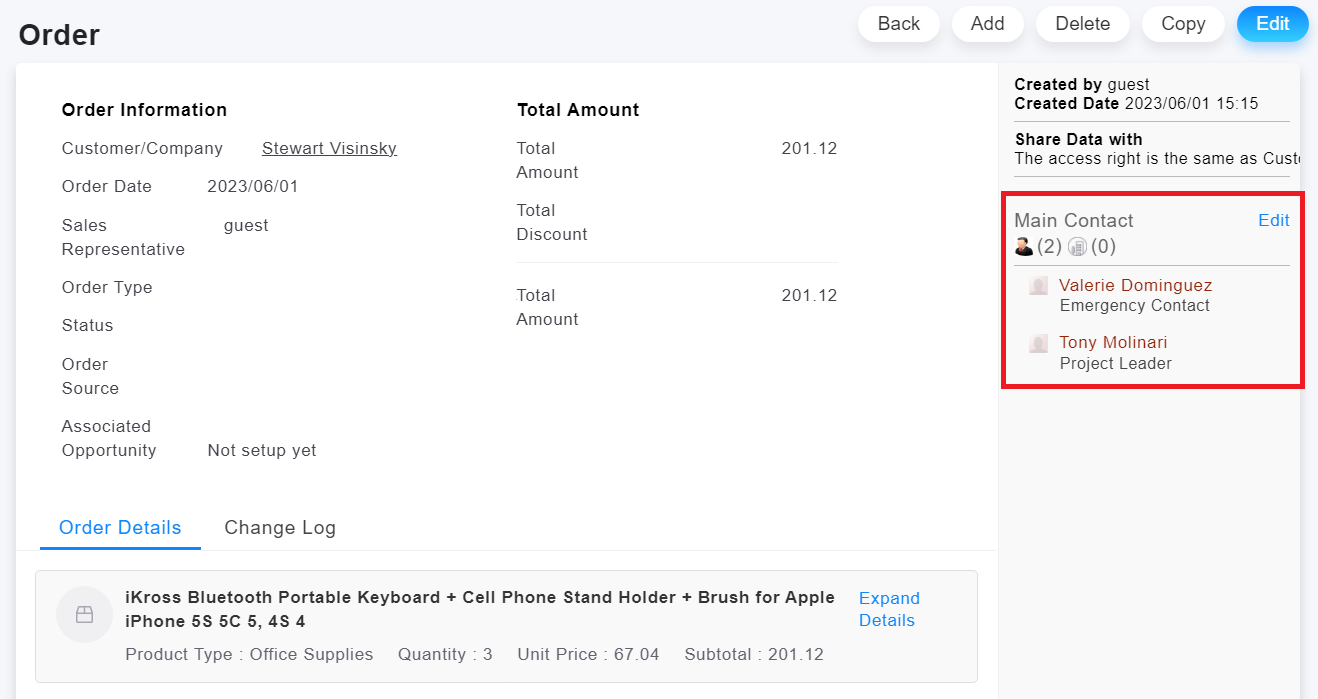This screenshot has height=699, width=1318.
Task: Click Tony Molinari's avatar thumbnail
Action: point(1038,343)
